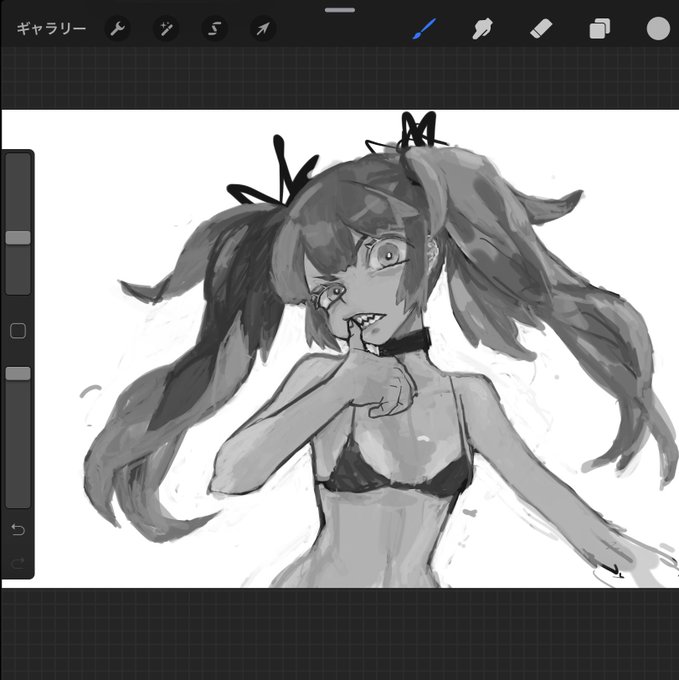The width and height of the screenshot is (679, 680).
Task: Activate the Transform arrow tool
Action: pyautogui.click(x=263, y=29)
